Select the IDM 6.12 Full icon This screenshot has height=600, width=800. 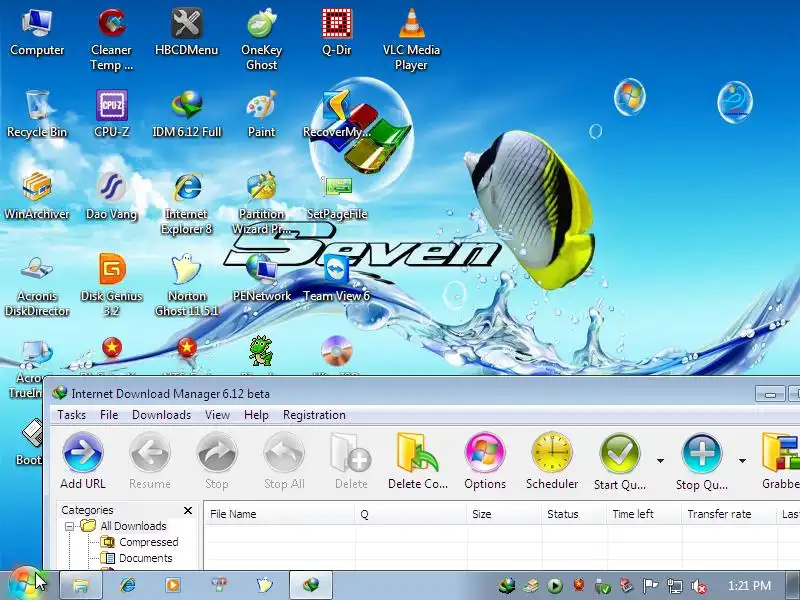[x=187, y=114]
